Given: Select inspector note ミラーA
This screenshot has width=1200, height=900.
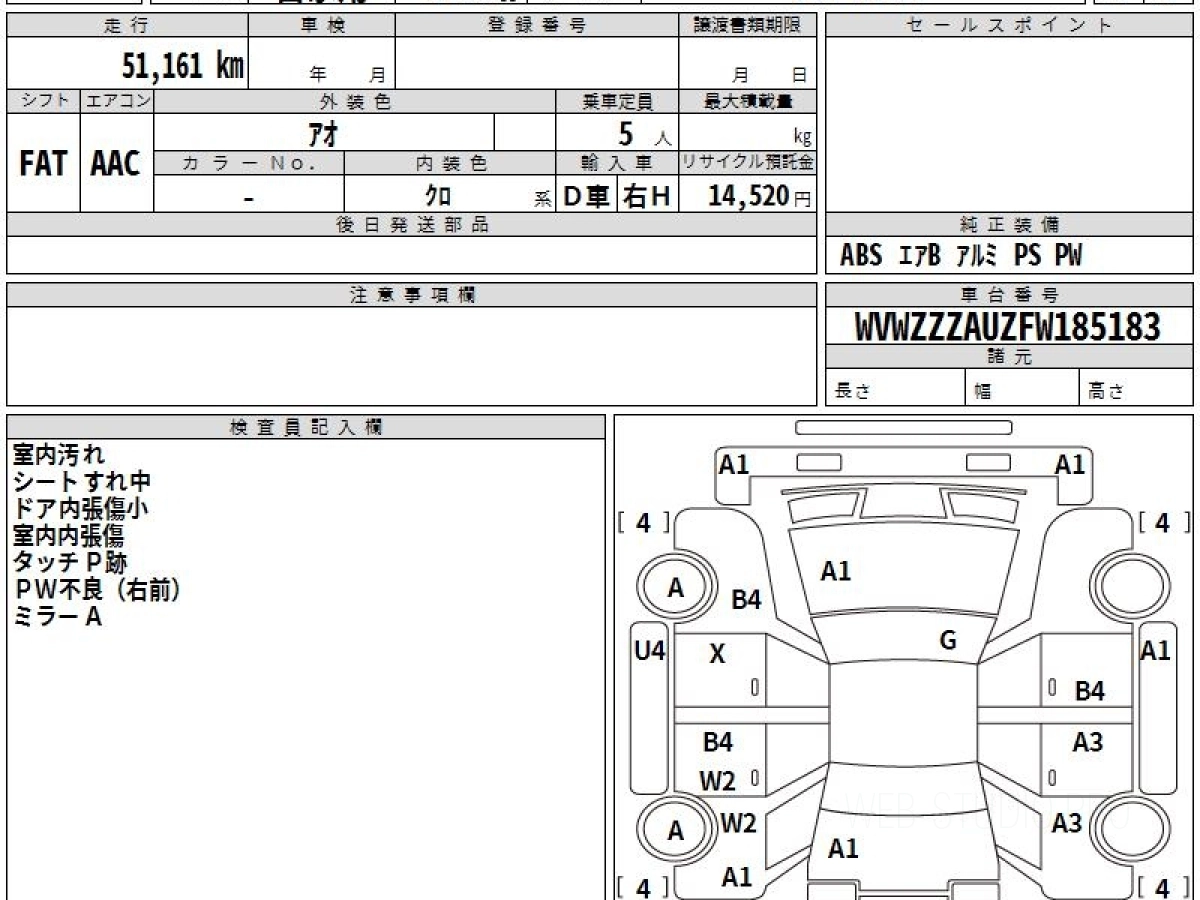Looking at the screenshot, I should pos(57,617).
